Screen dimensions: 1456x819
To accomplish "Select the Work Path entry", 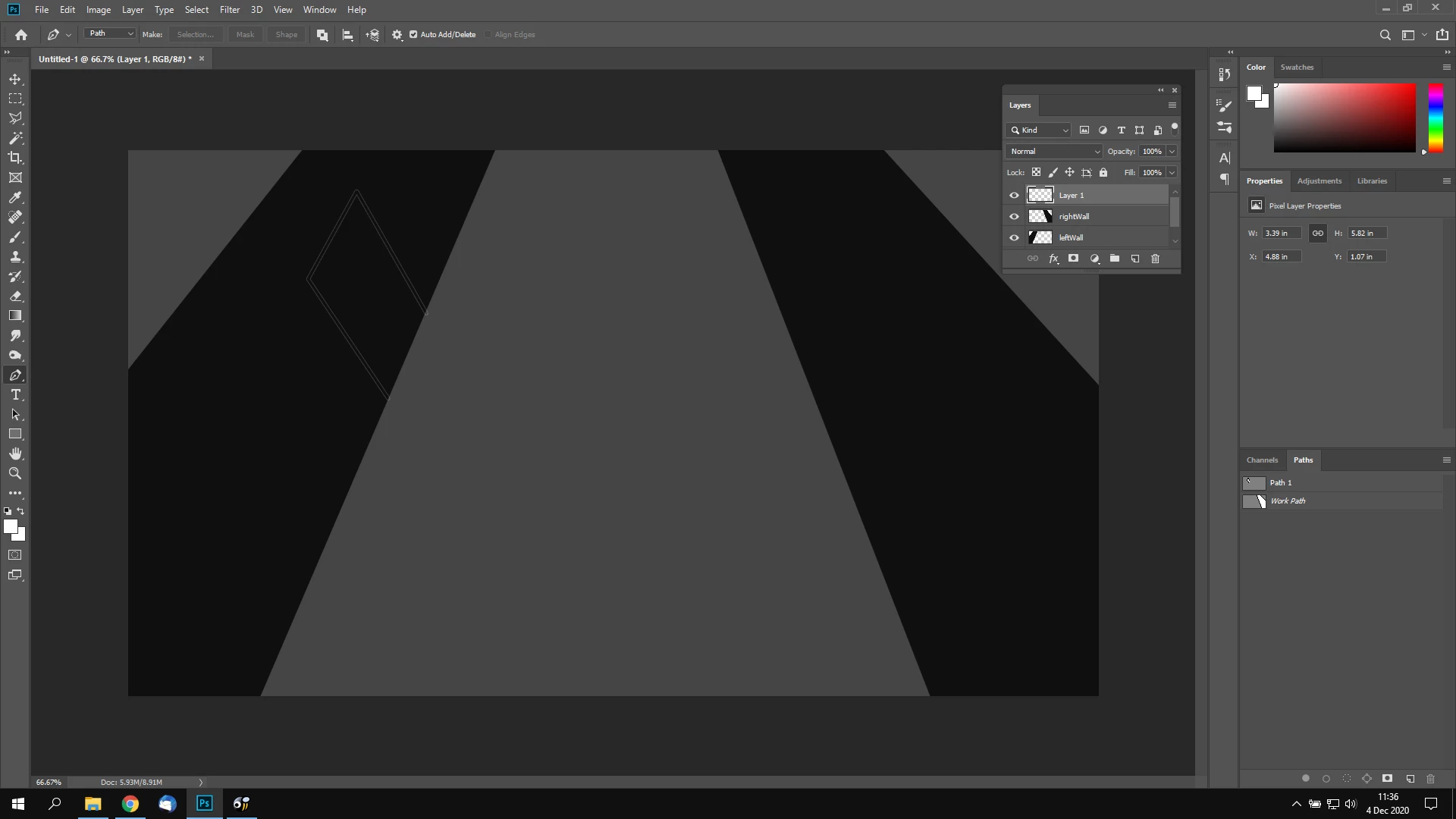I will click(1288, 501).
